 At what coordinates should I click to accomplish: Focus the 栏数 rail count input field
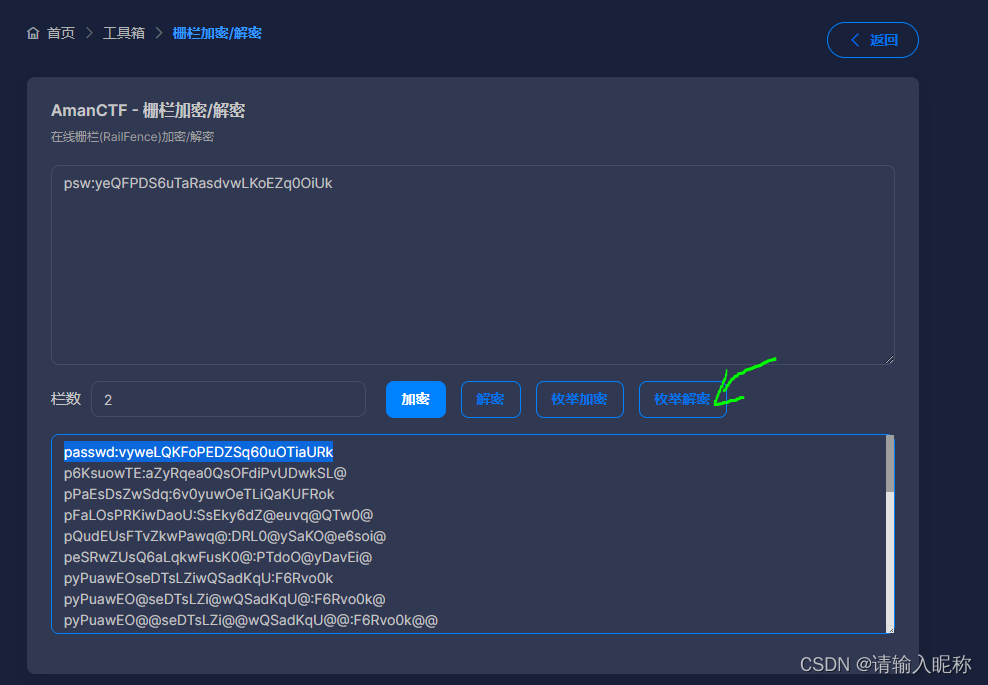point(228,399)
